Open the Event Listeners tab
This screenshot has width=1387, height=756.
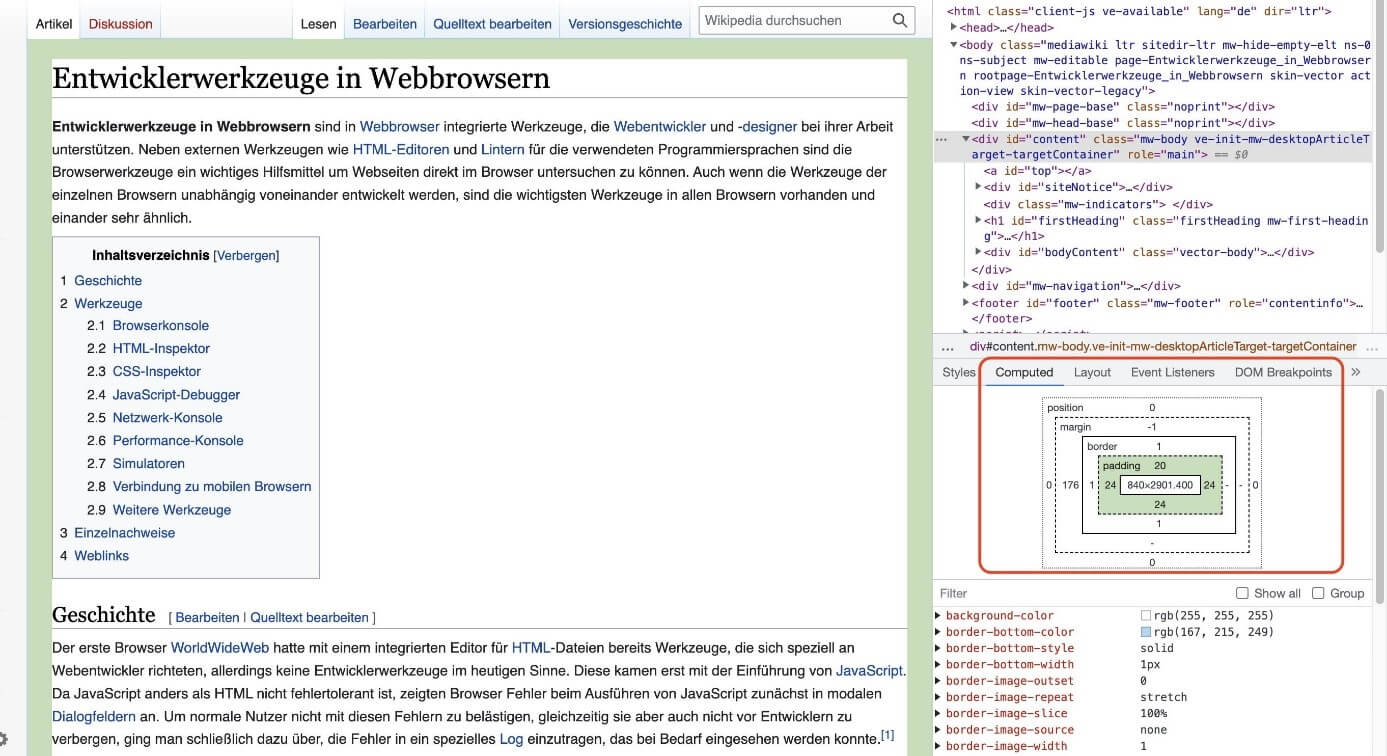[x=1172, y=372]
